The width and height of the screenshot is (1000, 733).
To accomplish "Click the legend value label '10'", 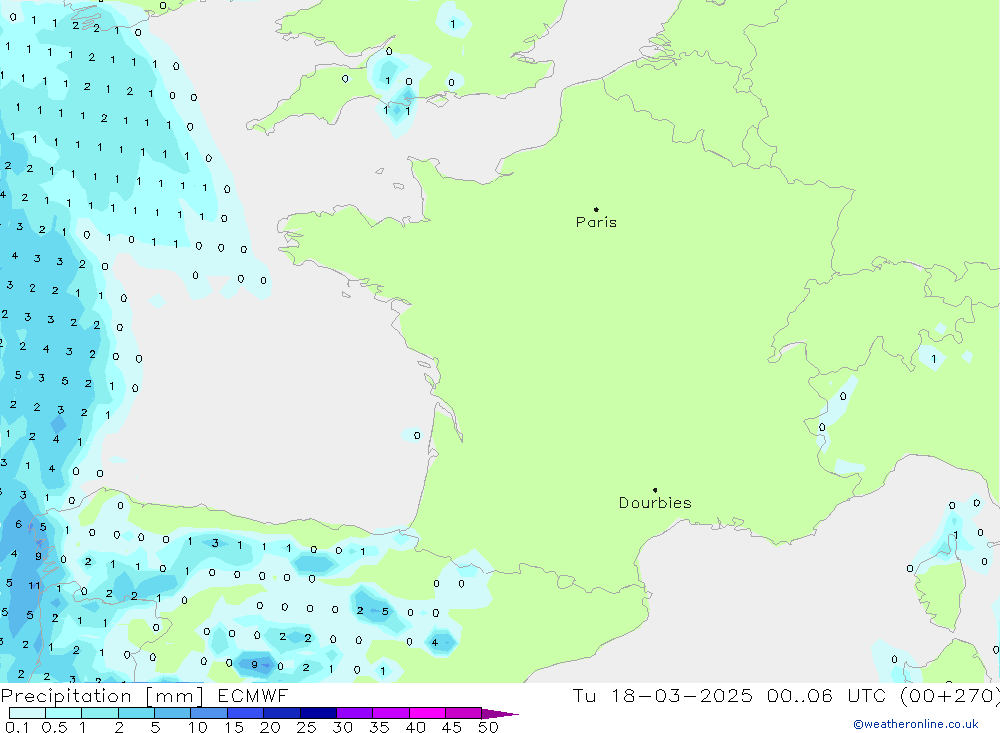I will pyautogui.click(x=198, y=727).
